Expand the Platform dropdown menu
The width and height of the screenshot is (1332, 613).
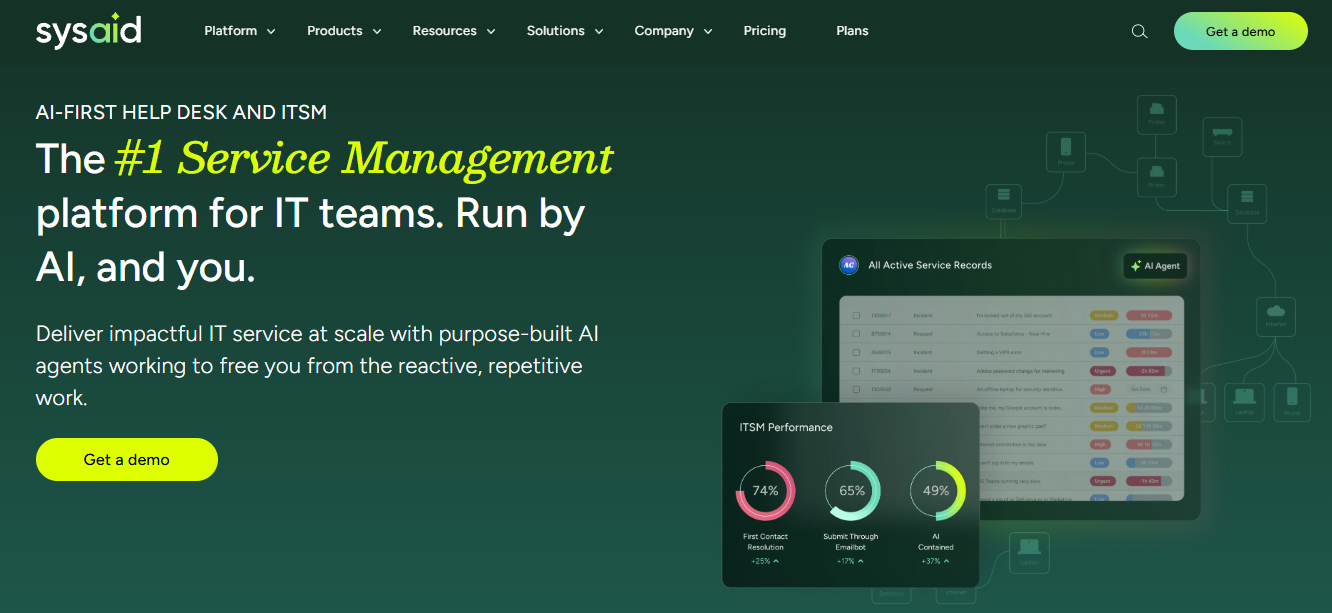point(240,31)
